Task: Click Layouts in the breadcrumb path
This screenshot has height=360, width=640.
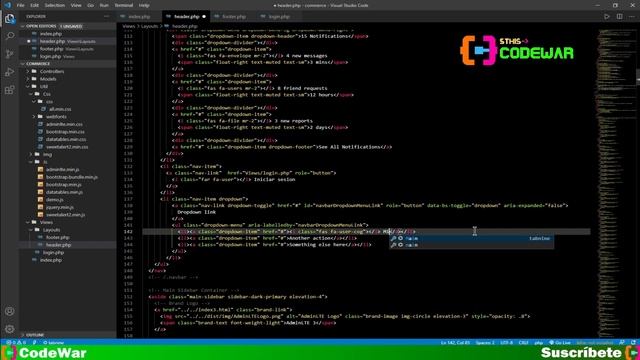Action: [x=149, y=26]
